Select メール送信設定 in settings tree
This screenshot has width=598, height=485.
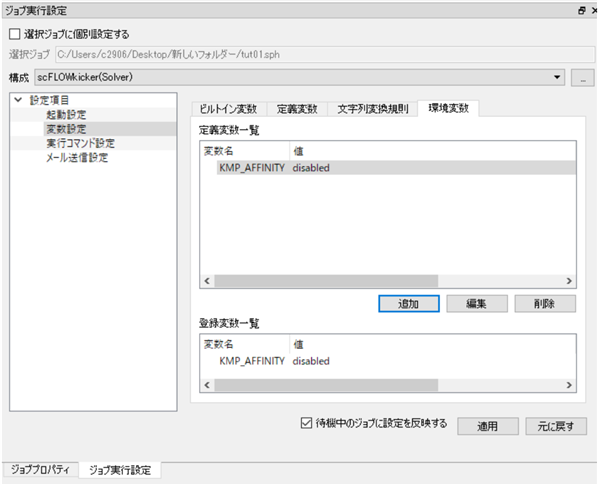point(77,157)
